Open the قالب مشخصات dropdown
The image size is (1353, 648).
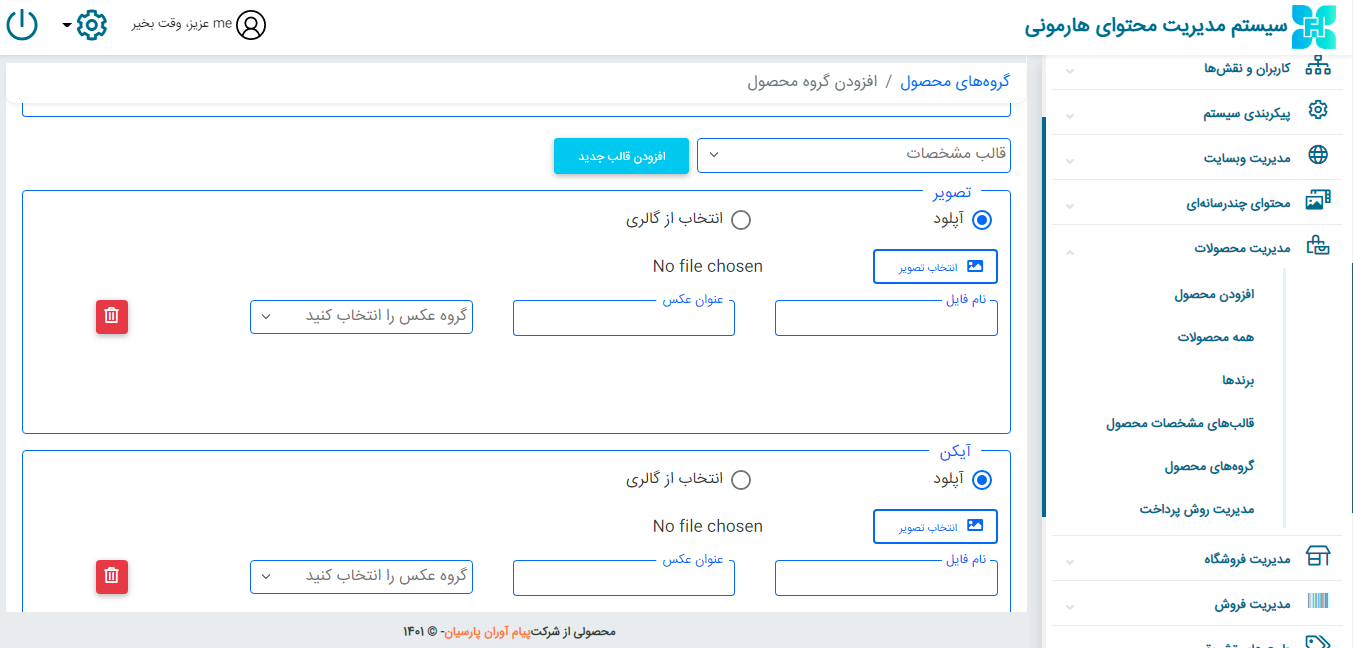coord(853,154)
